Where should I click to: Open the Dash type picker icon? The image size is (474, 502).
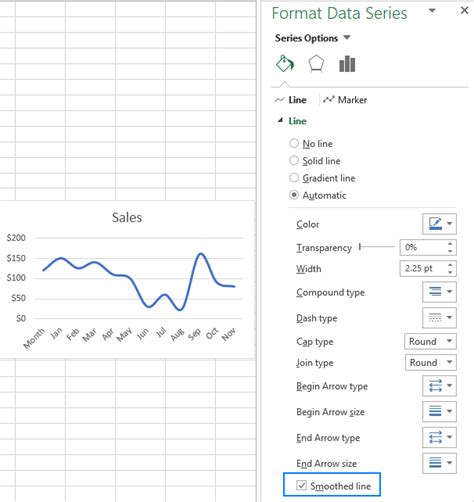(x=439, y=318)
